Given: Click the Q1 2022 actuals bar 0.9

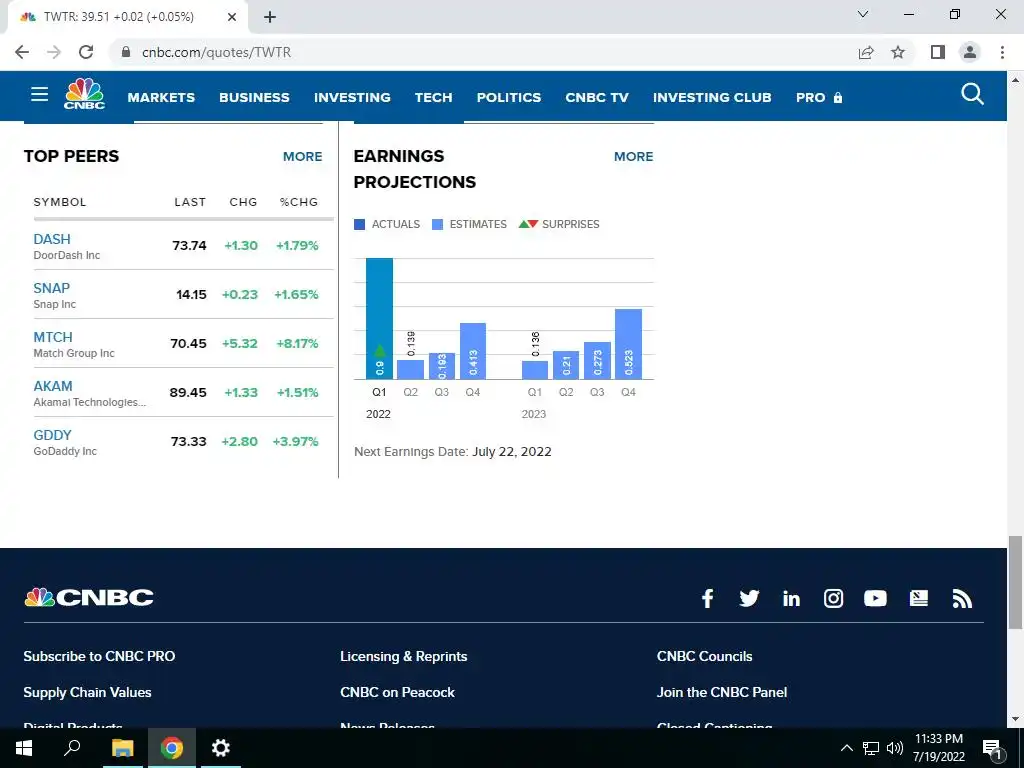Looking at the screenshot, I should (379, 319).
